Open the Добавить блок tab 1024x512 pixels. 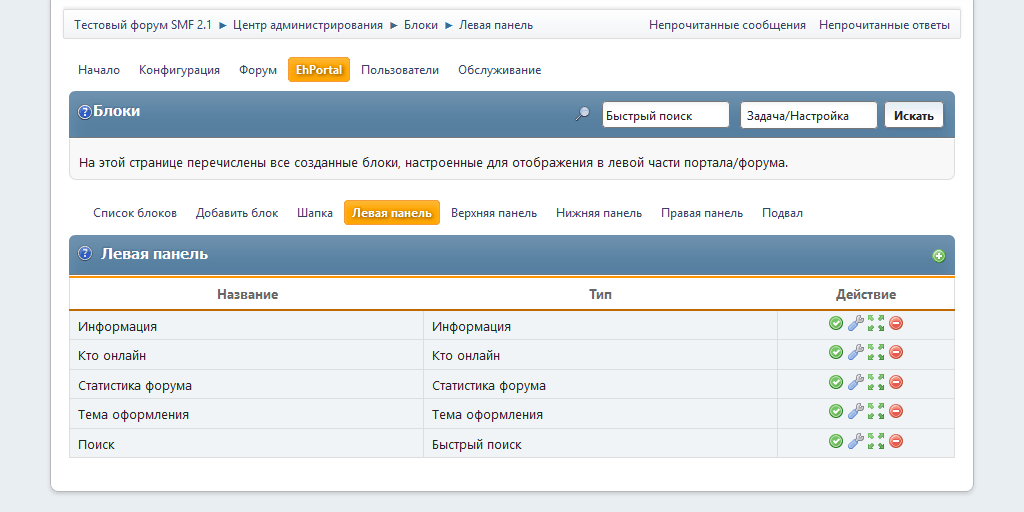click(237, 213)
